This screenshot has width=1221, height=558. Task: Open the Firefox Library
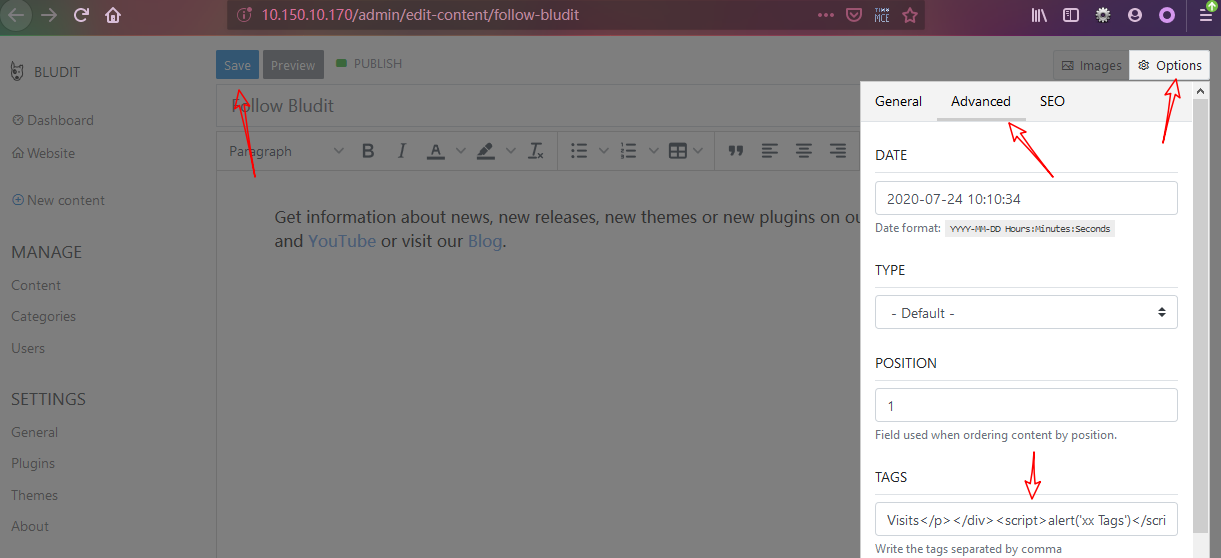point(1040,15)
